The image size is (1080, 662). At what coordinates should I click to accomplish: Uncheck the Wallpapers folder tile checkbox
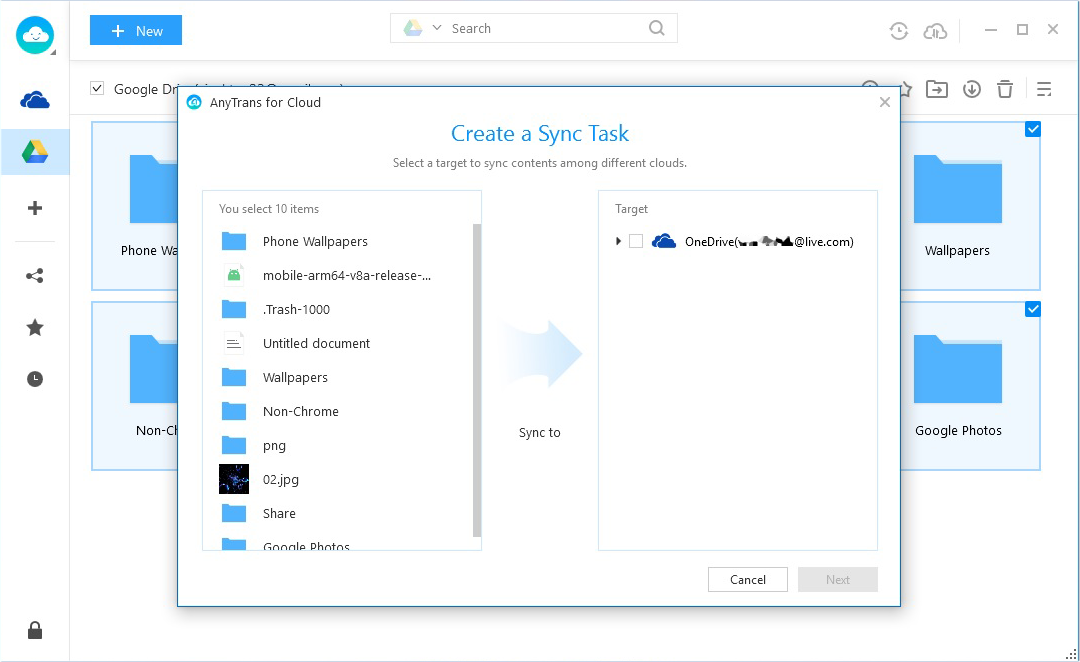tap(1032, 129)
